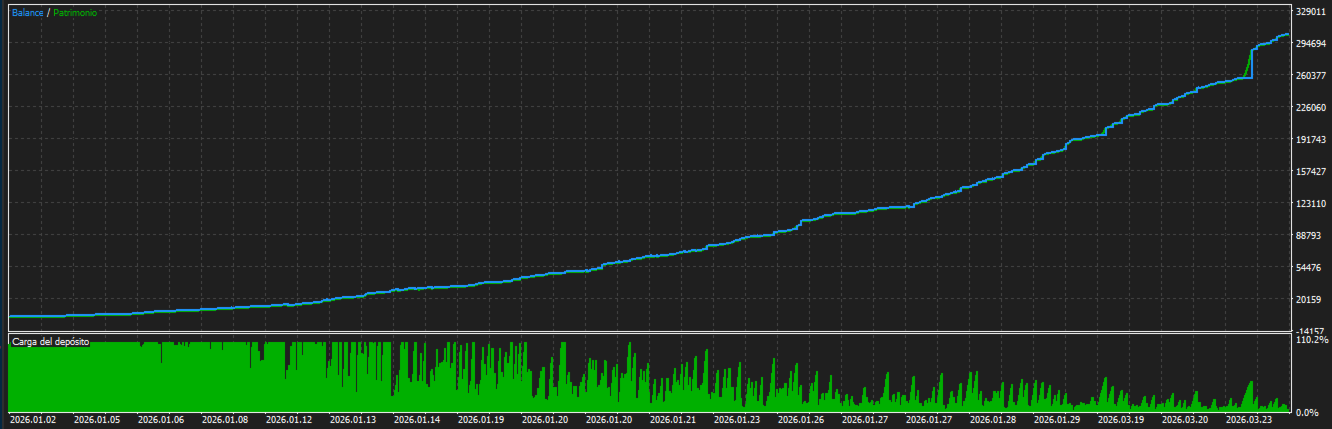Click the 2026.01.14 date label
The height and width of the screenshot is (429, 1332).
417,421
